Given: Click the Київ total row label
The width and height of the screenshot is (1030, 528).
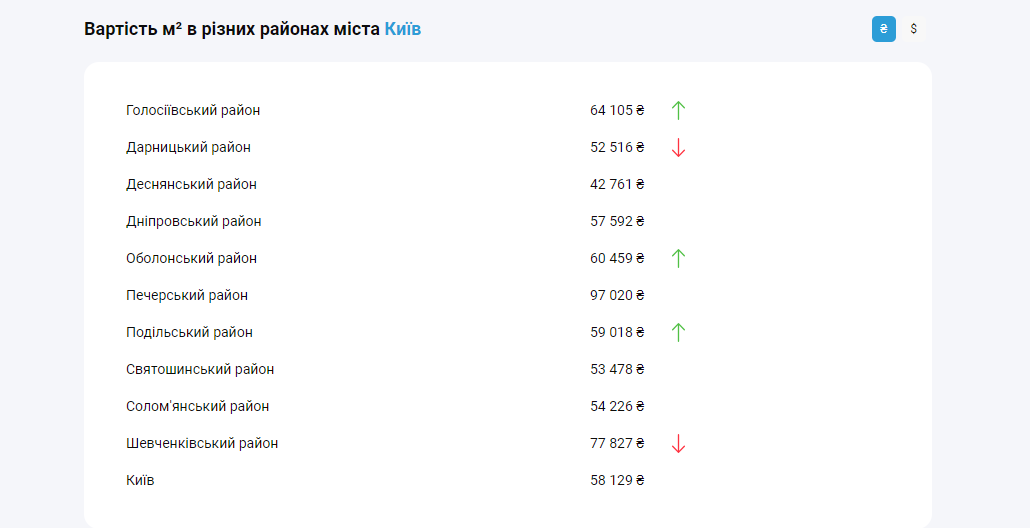Looking at the screenshot, I should tap(140, 480).
